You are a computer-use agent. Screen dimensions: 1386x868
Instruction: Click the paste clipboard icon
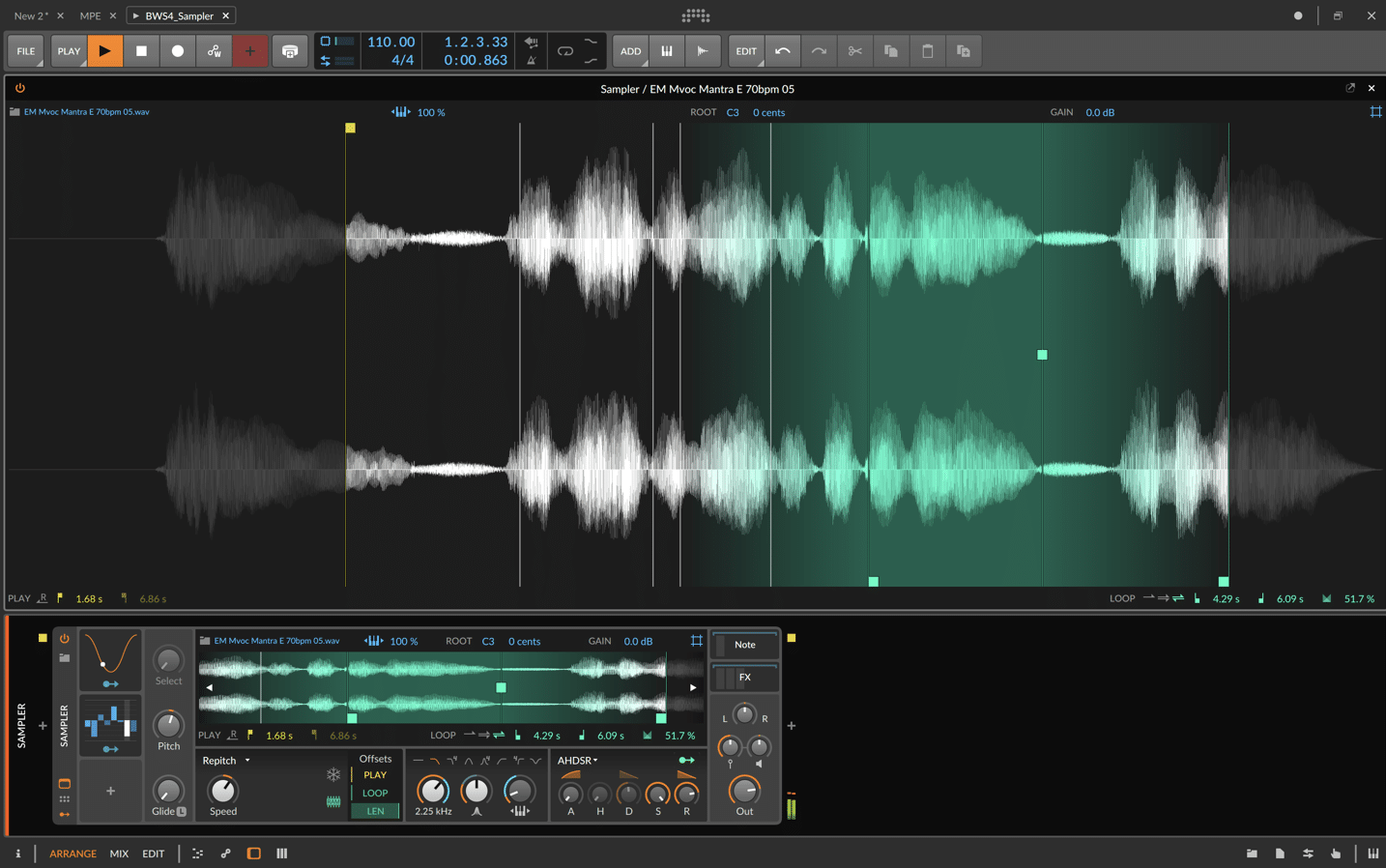pos(927,51)
